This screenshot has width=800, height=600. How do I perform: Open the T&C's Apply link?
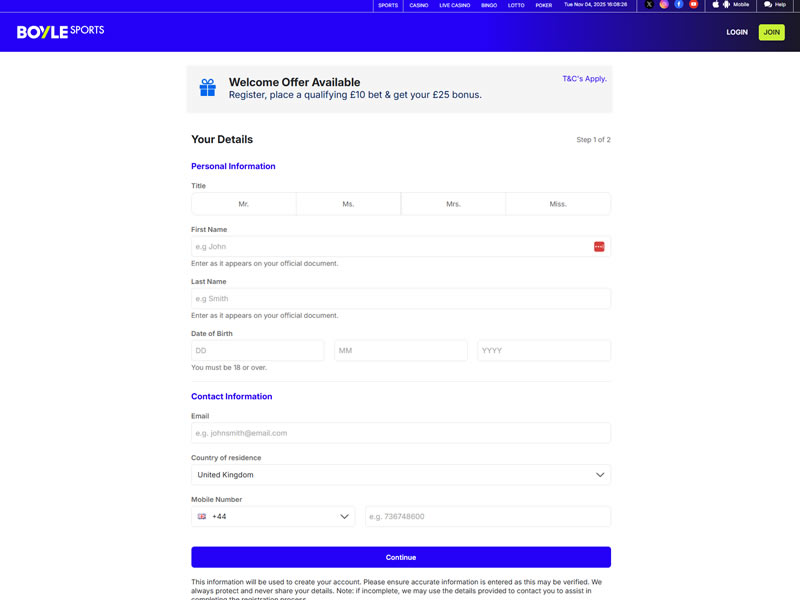[x=584, y=78]
